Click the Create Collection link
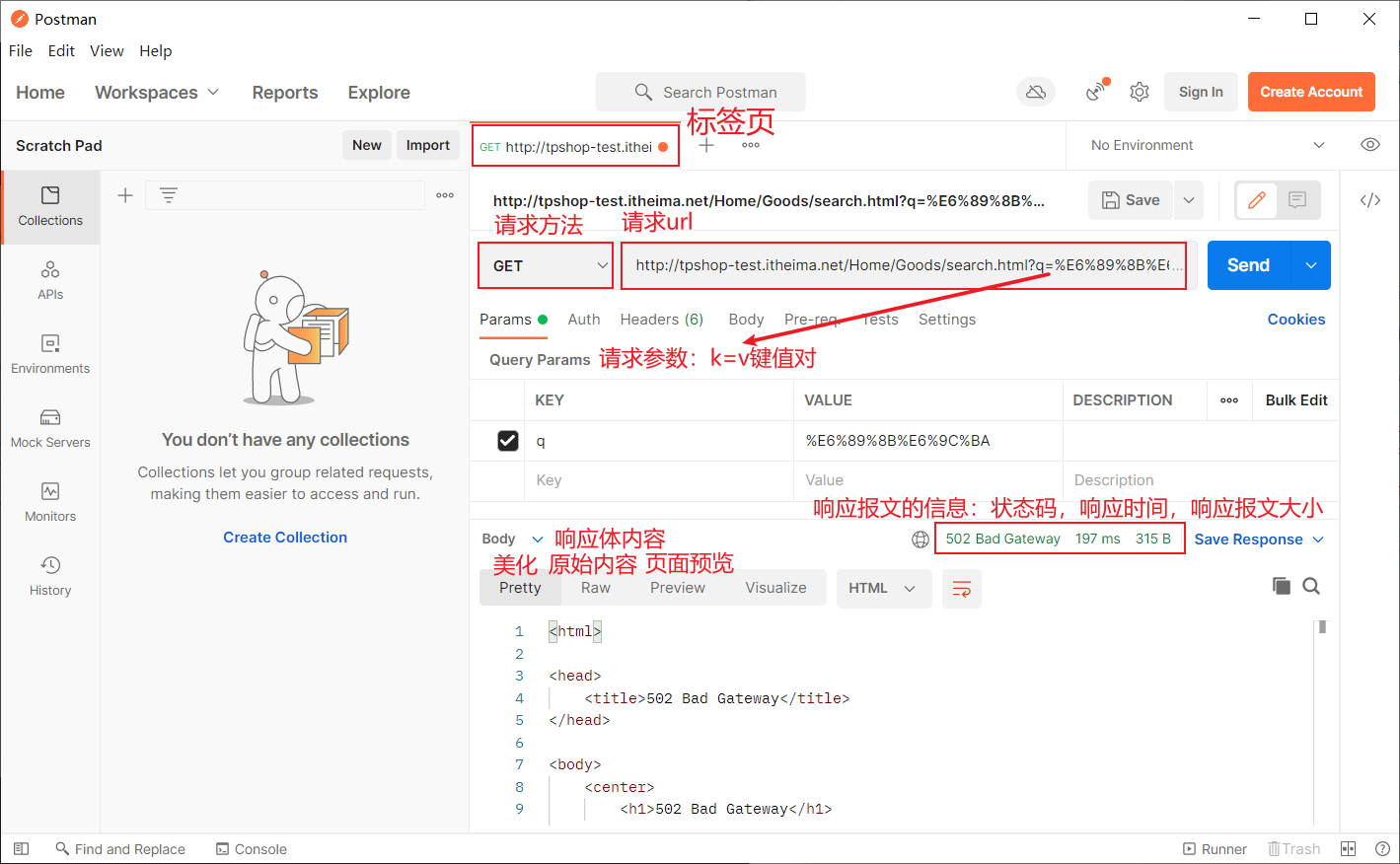This screenshot has width=1400, height=864. tap(285, 538)
